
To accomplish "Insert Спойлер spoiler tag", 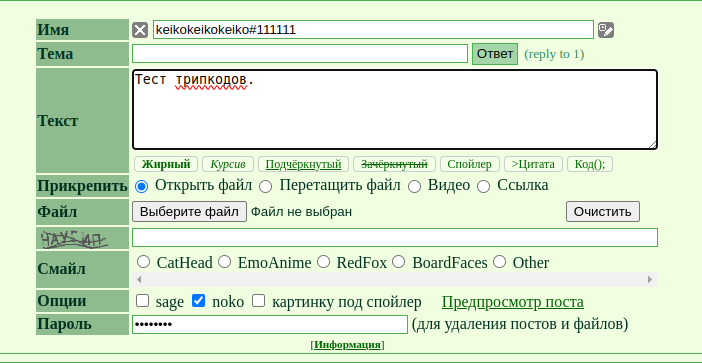I will pyautogui.click(x=470, y=164).
